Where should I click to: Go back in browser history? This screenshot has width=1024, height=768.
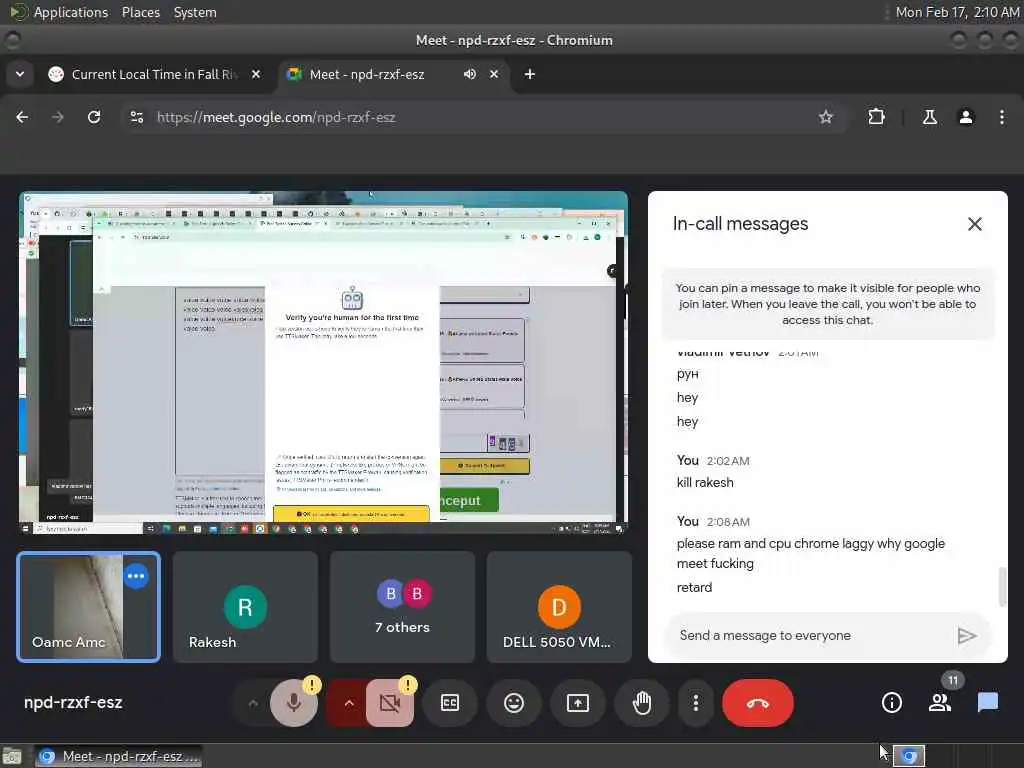22,117
